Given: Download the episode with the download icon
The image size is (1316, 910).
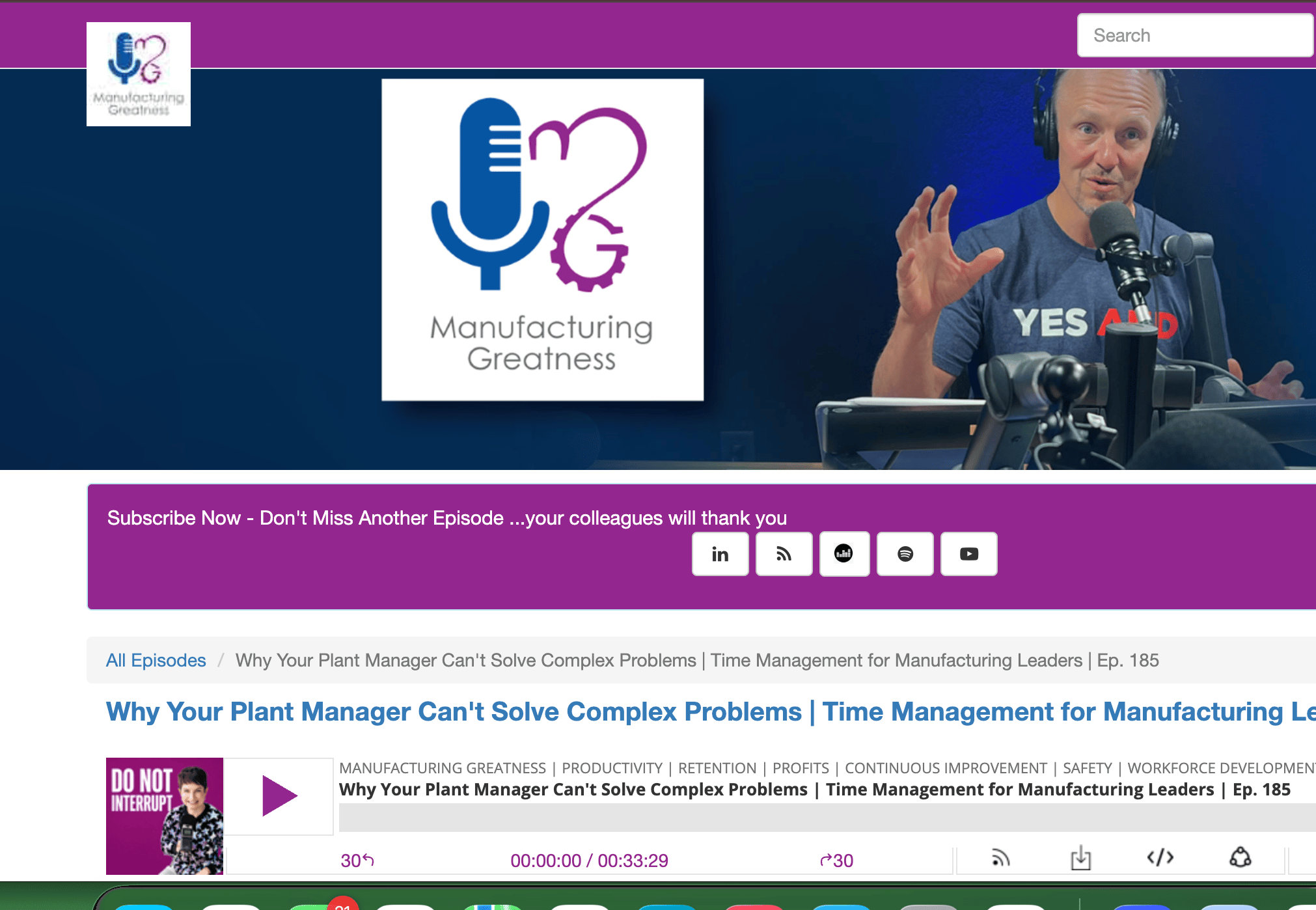Looking at the screenshot, I should tap(1081, 858).
